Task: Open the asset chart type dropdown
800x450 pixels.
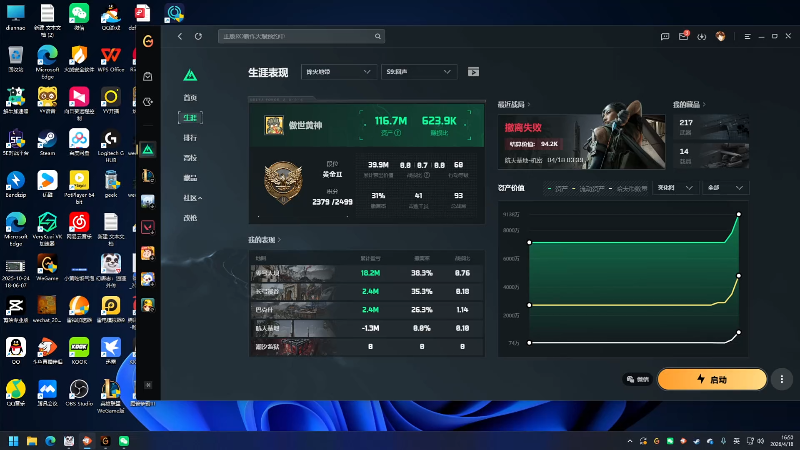Action: [x=675, y=188]
